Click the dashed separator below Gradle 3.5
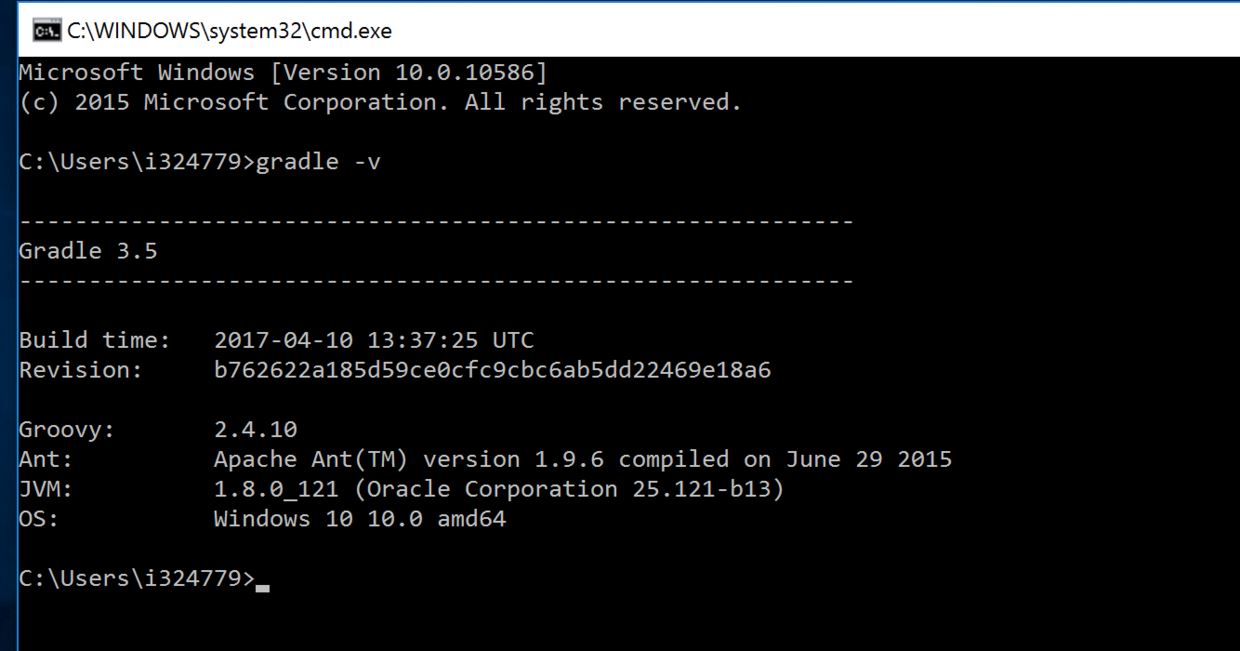Screen dimensions: 1240x651 [x=436, y=281]
